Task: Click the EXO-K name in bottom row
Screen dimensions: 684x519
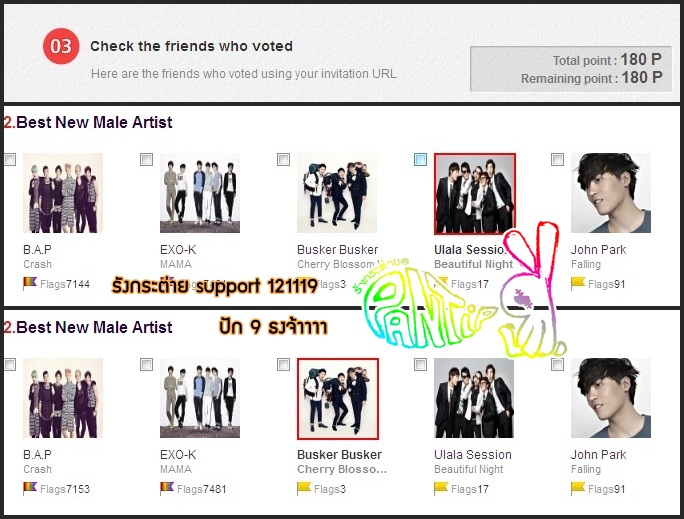Action: (178, 454)
